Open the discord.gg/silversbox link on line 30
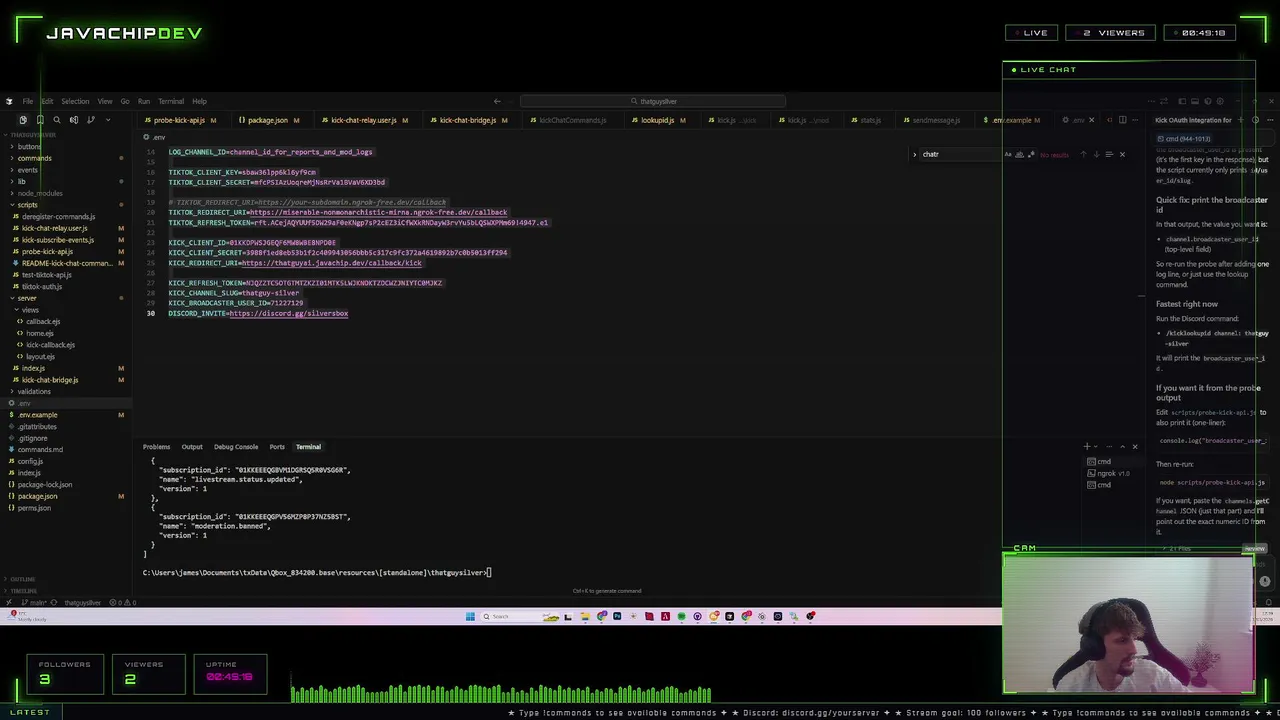The width and height of the screenshot is (1280, 720). coord(289,314)
